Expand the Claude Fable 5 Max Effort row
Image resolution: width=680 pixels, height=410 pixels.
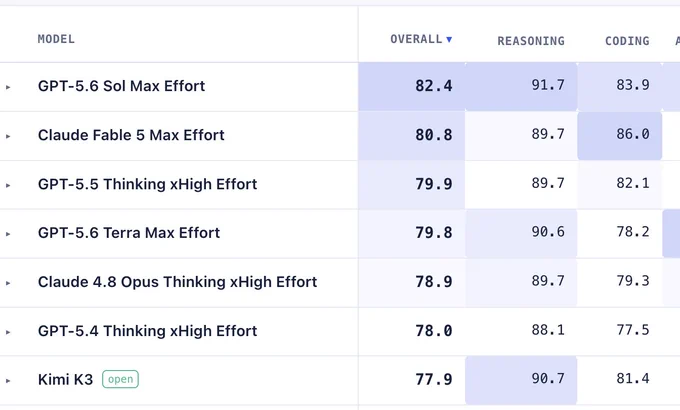[8, 136]
